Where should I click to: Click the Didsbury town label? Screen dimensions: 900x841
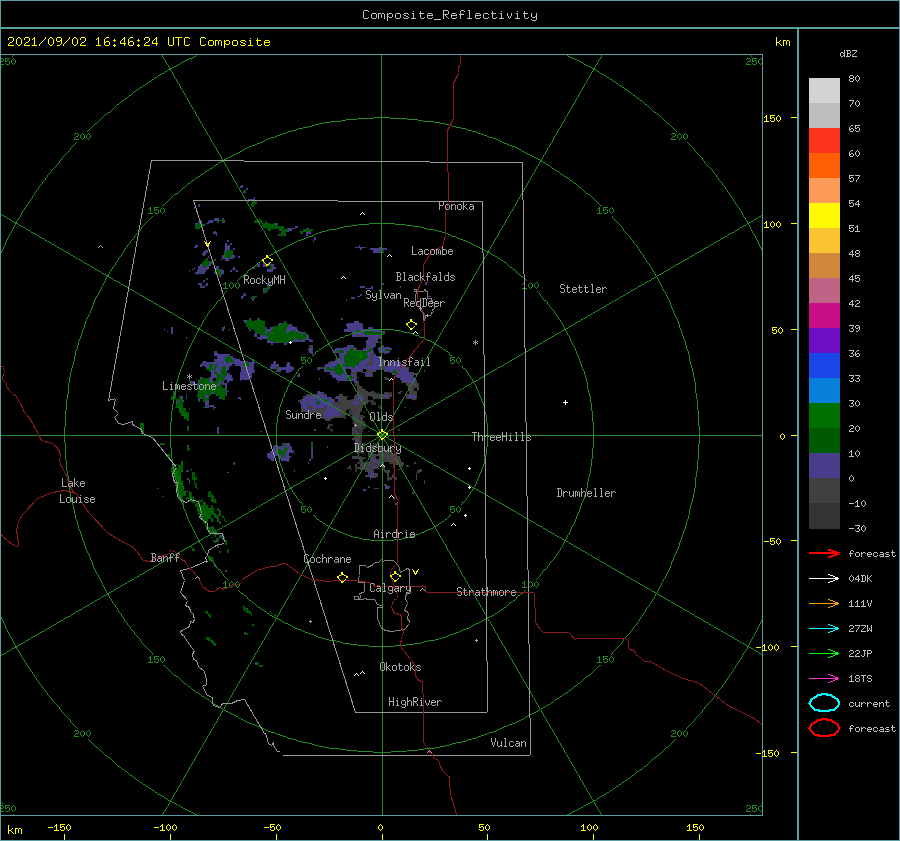[377, 448]
